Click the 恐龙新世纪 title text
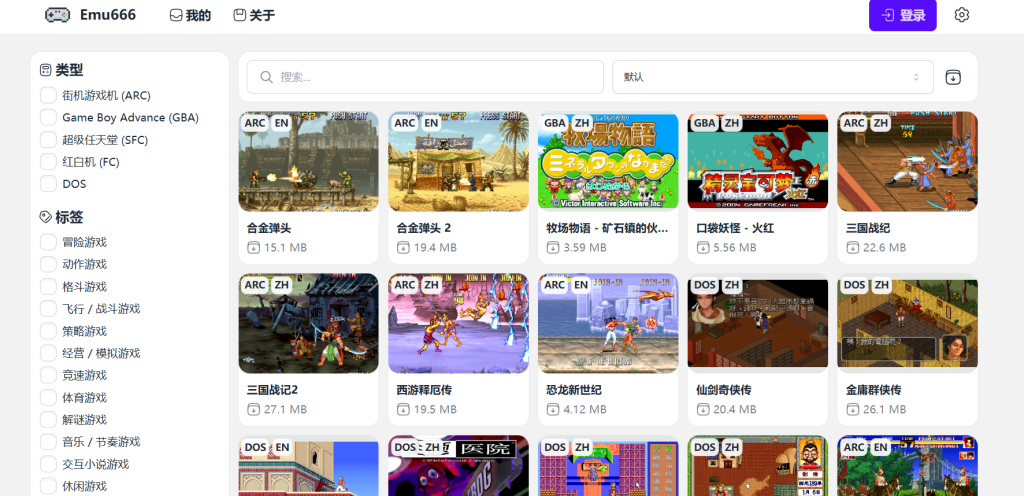This screenshot has width=1024, height=496. pyautogui.click(x=574, y=390)
